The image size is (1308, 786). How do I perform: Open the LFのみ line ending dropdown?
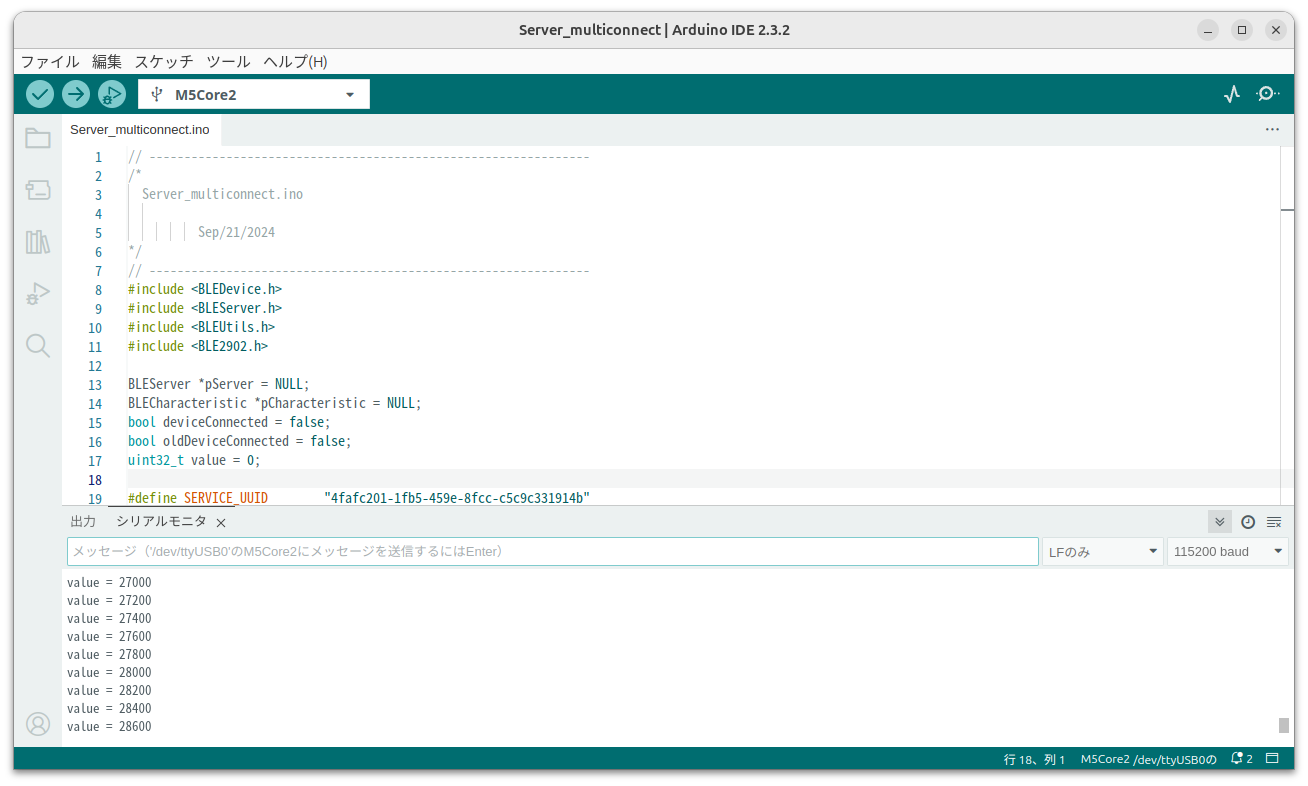coord(1102,552)
